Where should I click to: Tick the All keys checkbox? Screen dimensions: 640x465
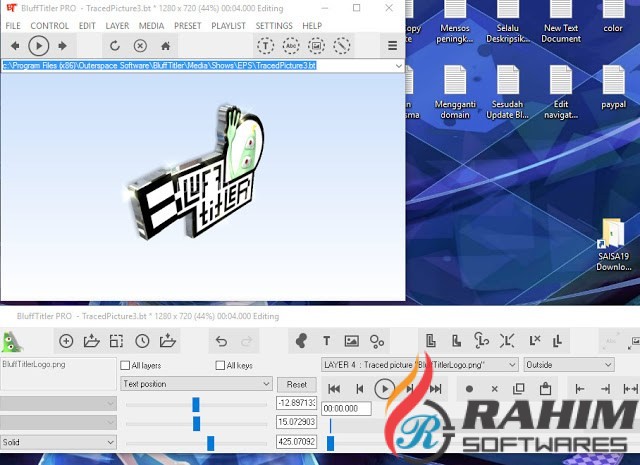(220, 366)
